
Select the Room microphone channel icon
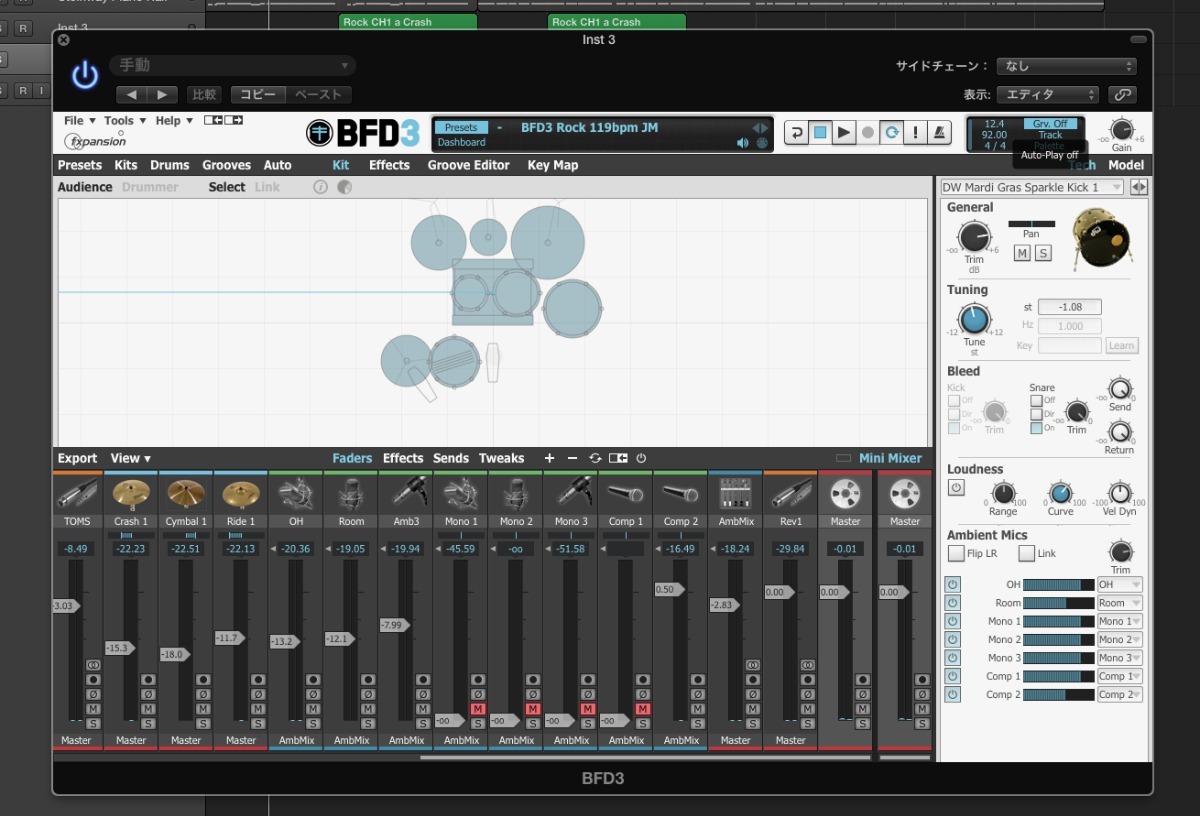point(351,493)
